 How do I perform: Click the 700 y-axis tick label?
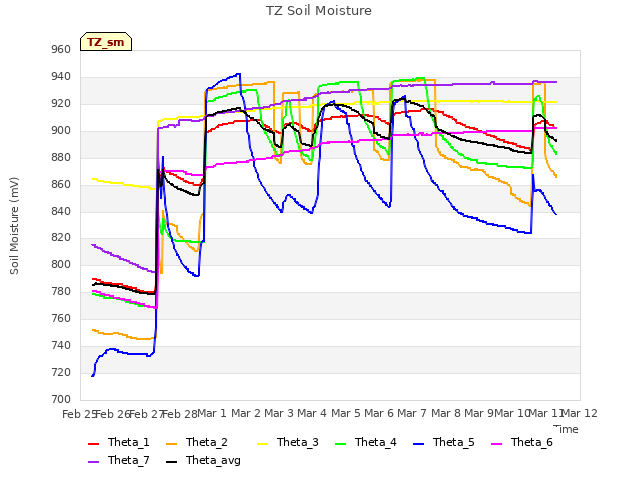click(61, 399)
